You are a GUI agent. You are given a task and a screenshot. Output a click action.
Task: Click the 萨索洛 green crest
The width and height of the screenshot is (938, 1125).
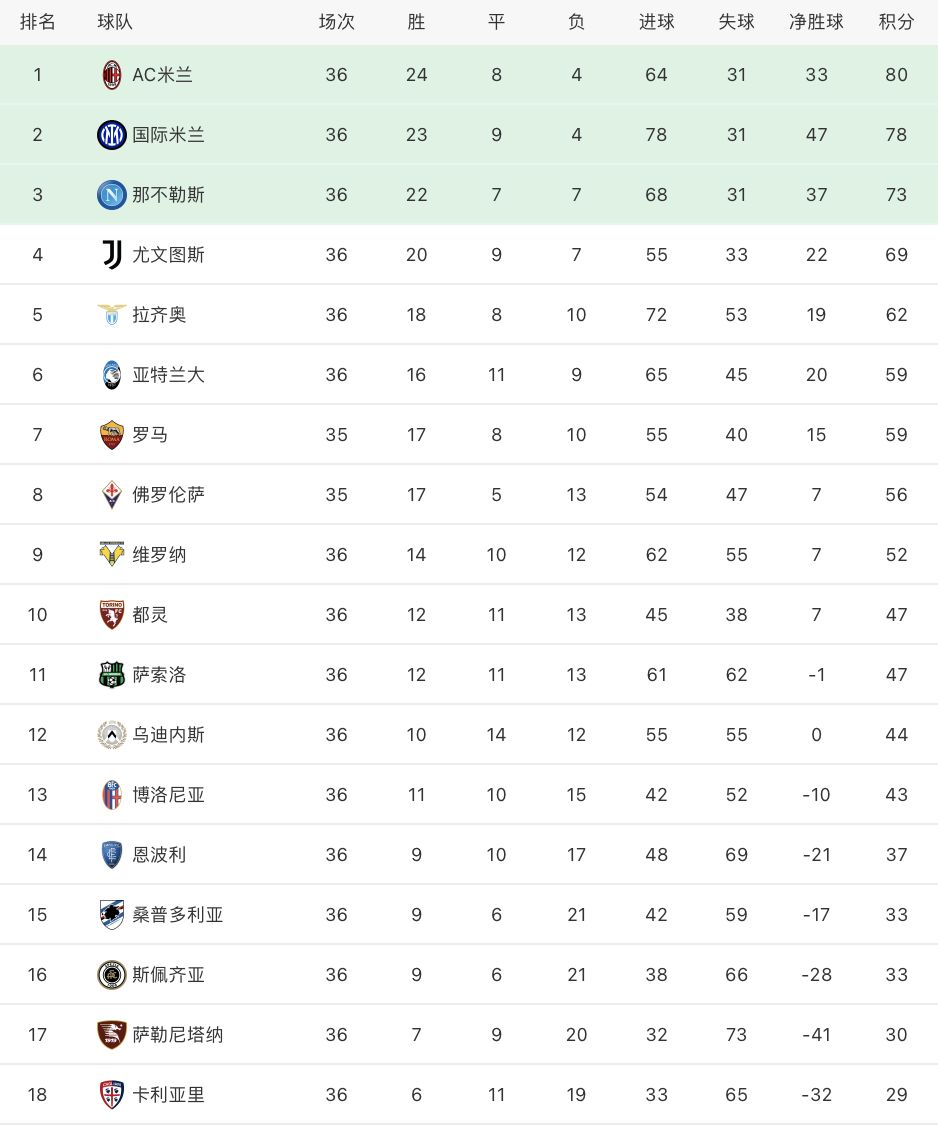[111, 674]
